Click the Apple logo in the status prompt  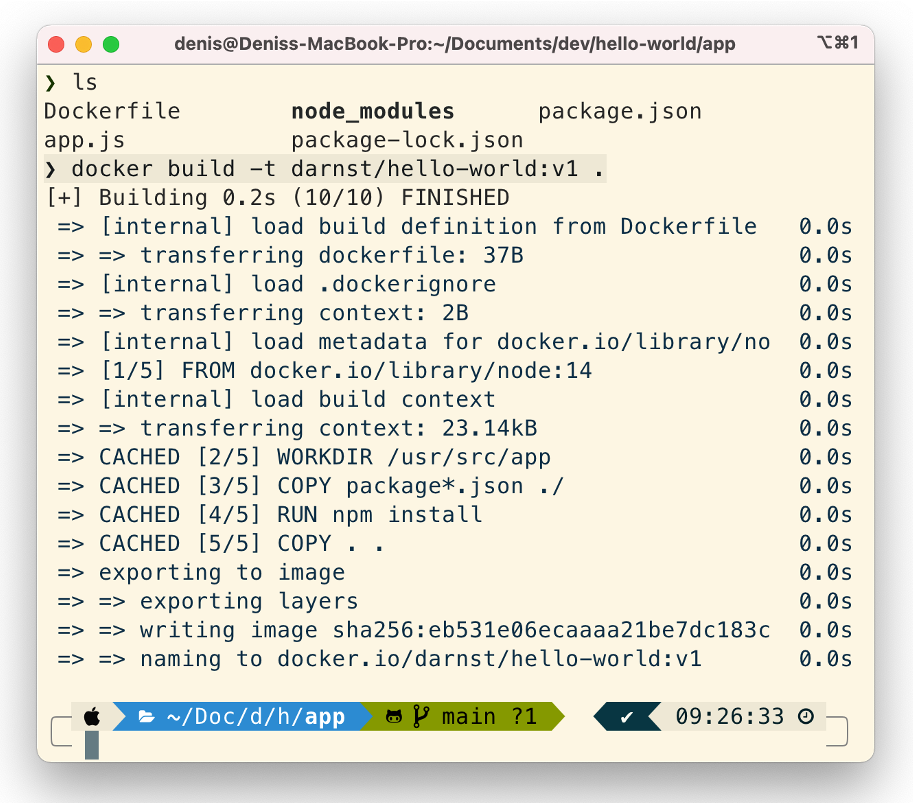point(92,716)
